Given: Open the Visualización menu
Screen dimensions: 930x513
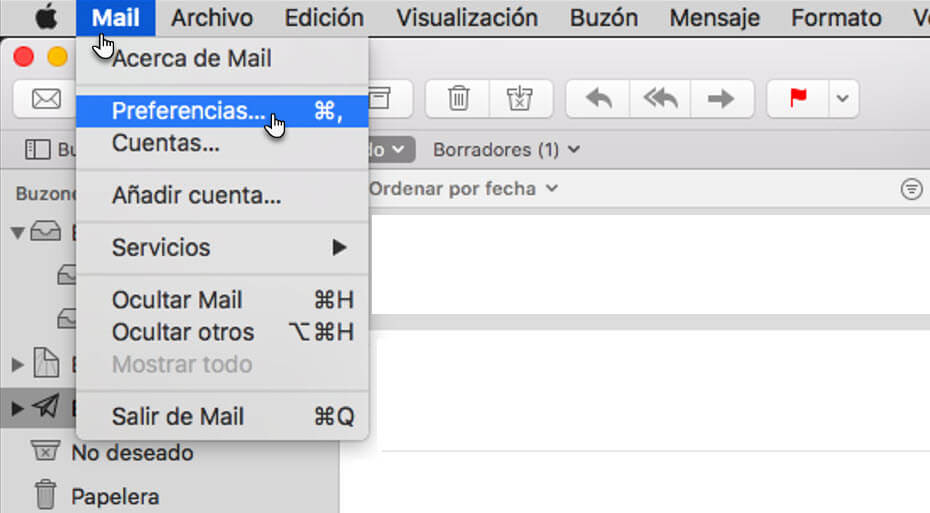Looking at the screenshot, I should (467, 18).
